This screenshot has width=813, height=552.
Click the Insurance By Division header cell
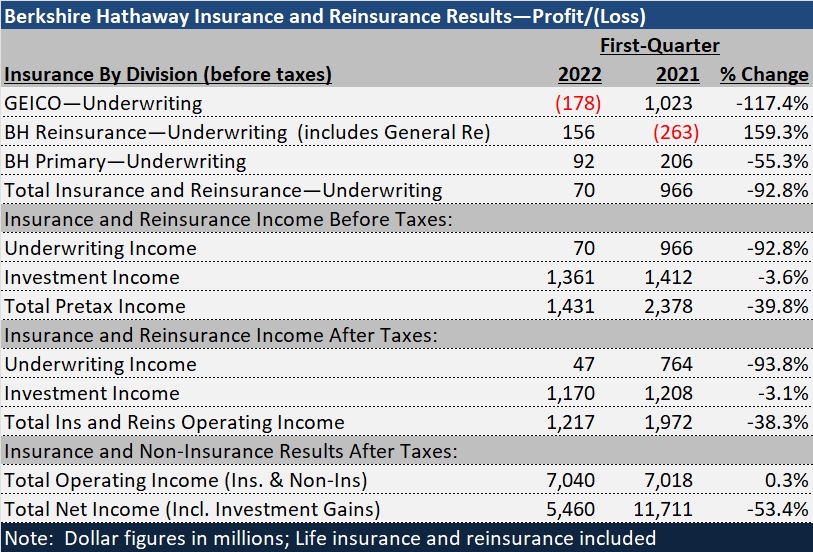coord(168,74)
